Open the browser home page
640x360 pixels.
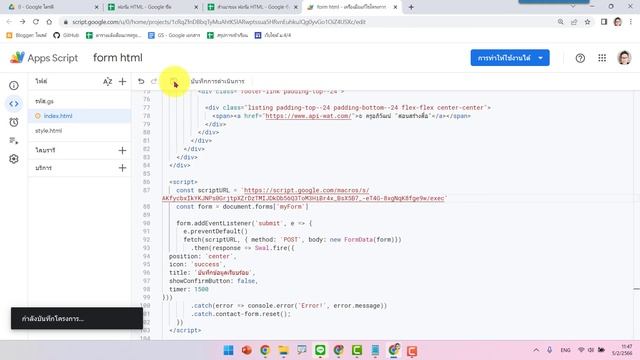pos(49,22)
